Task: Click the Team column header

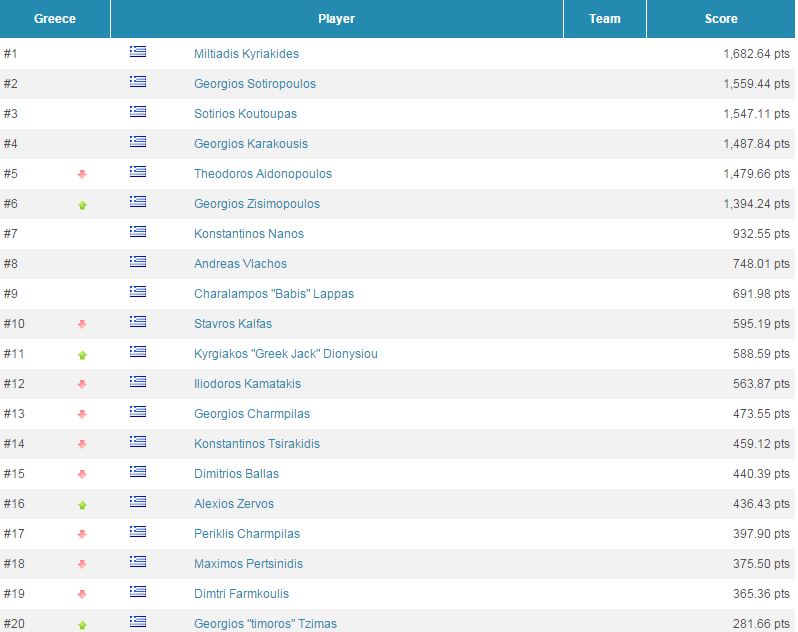Action: 605,19
